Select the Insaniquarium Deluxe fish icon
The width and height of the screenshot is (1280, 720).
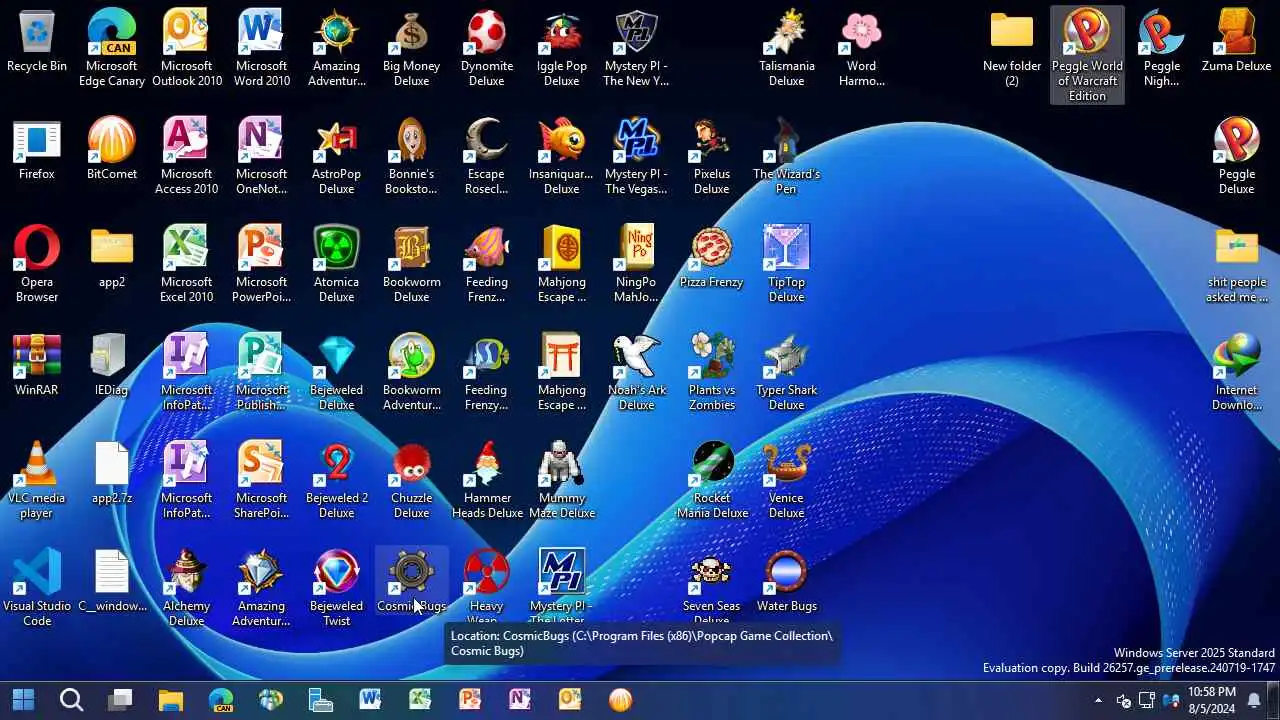562,155
